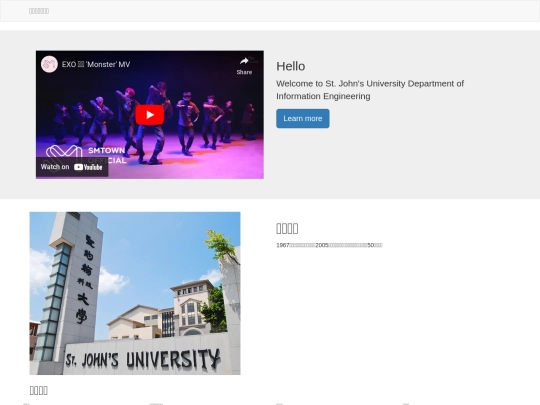Play the EXO Monster MV video
Viewport: 540px width, 405px height.
[x=149, y=115]
